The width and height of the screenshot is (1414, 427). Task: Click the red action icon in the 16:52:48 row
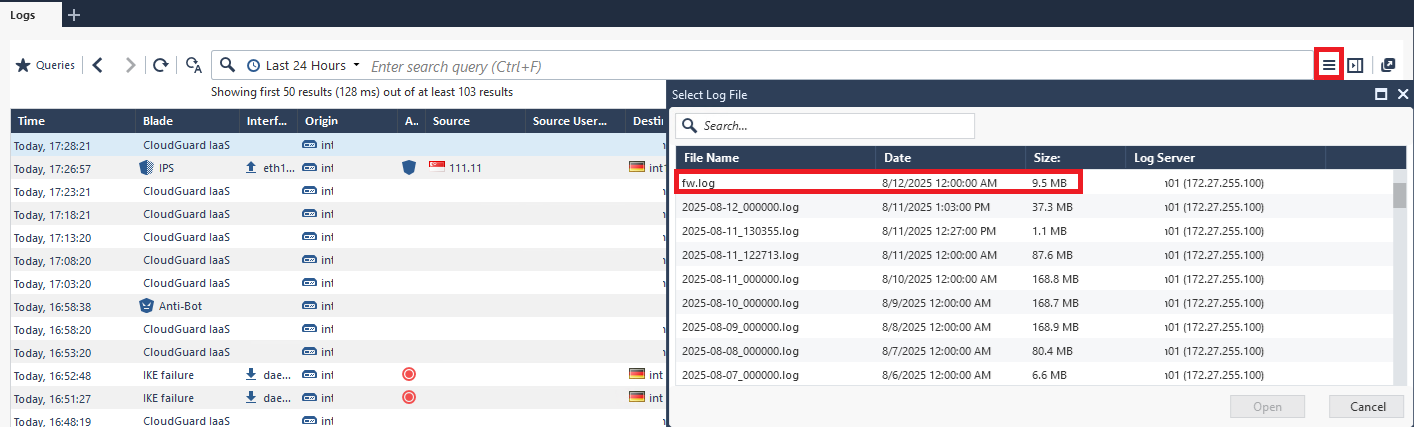coord(408,374)
